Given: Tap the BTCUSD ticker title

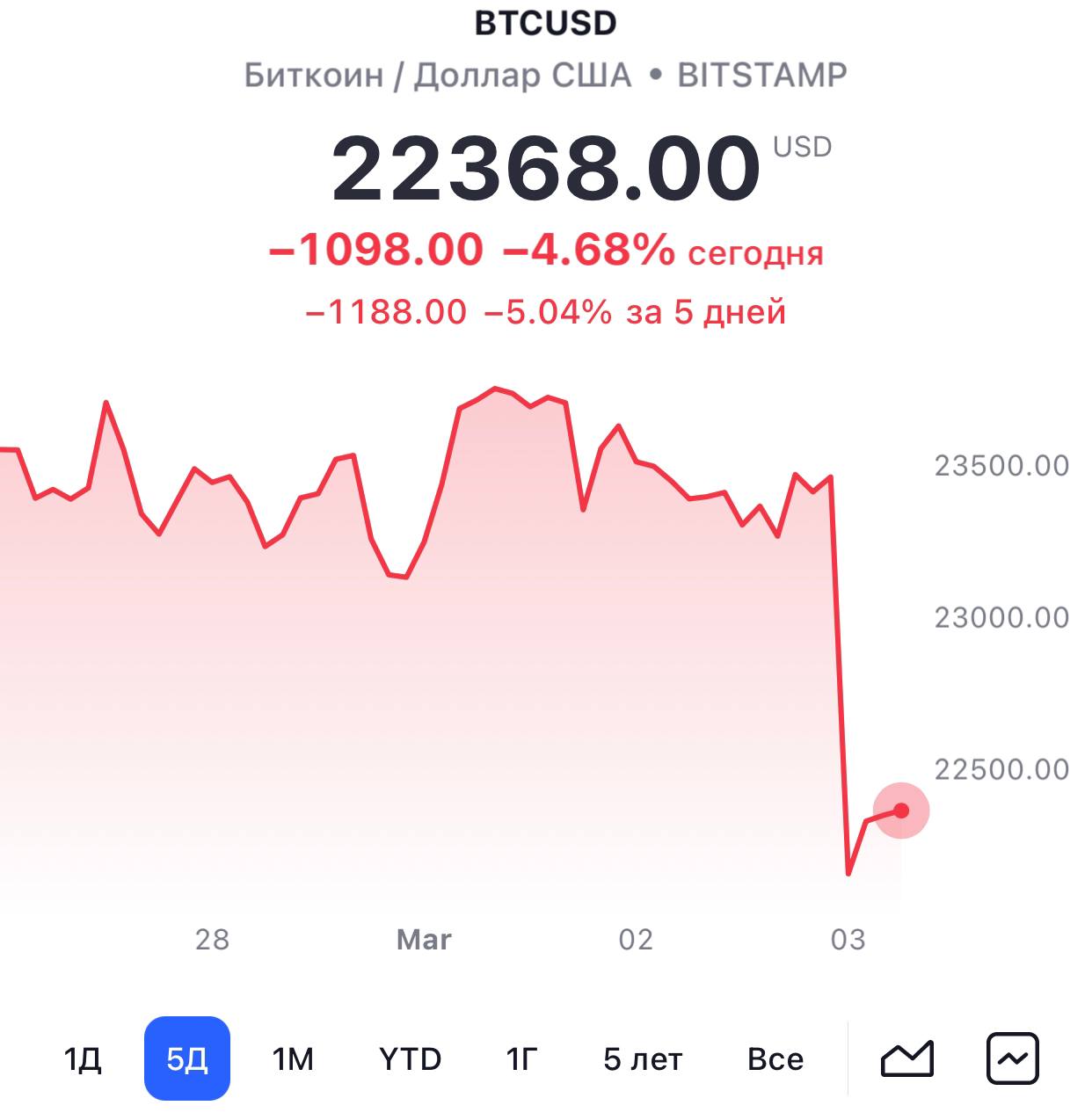Looking at the screenshot, I should 545,24.
